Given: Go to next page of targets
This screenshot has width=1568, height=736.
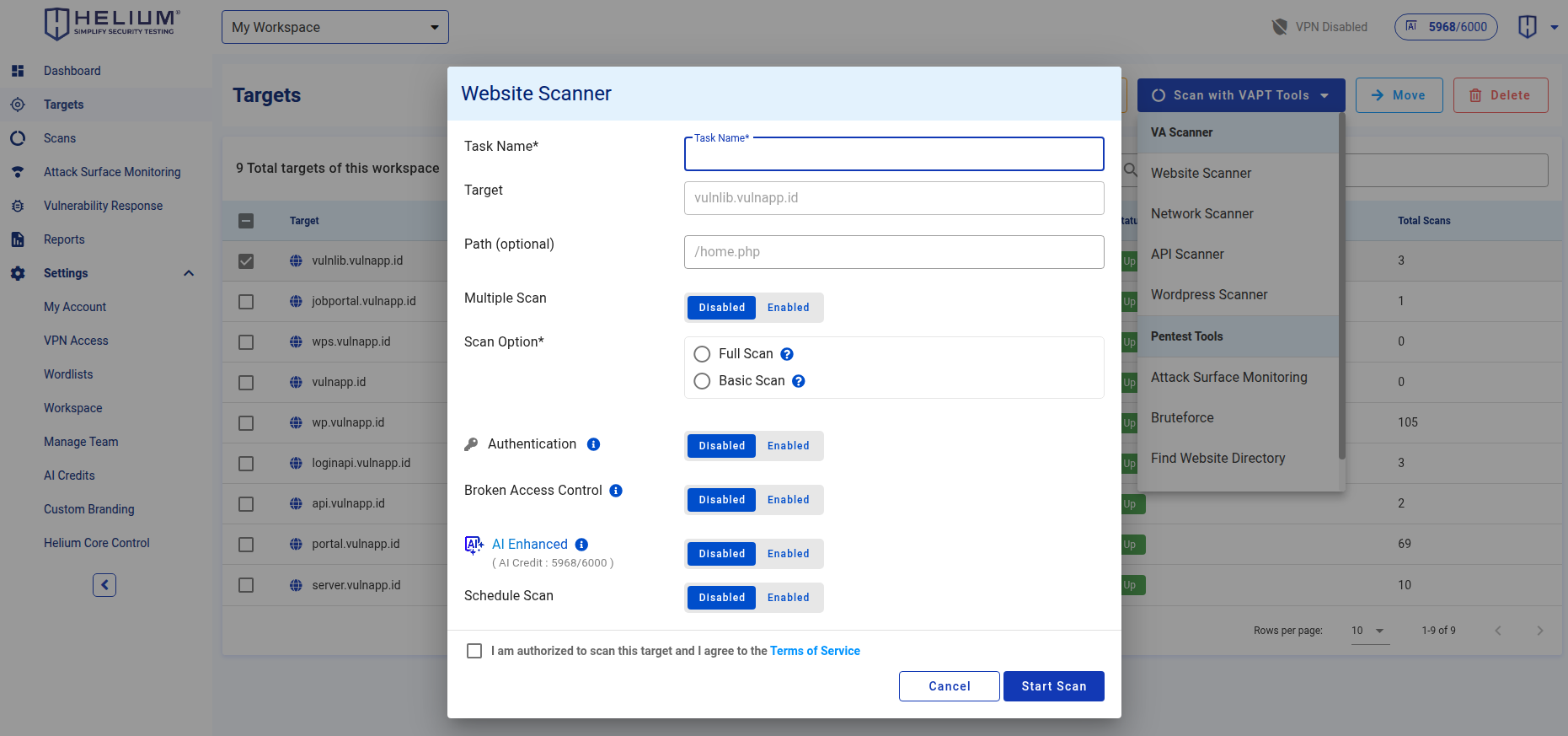Looking at the screenshot, I should [1539, 631].
